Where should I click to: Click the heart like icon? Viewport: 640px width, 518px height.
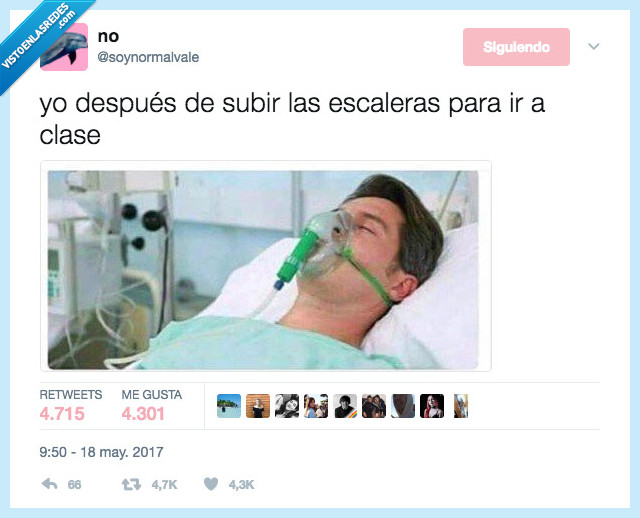[211, 484]
